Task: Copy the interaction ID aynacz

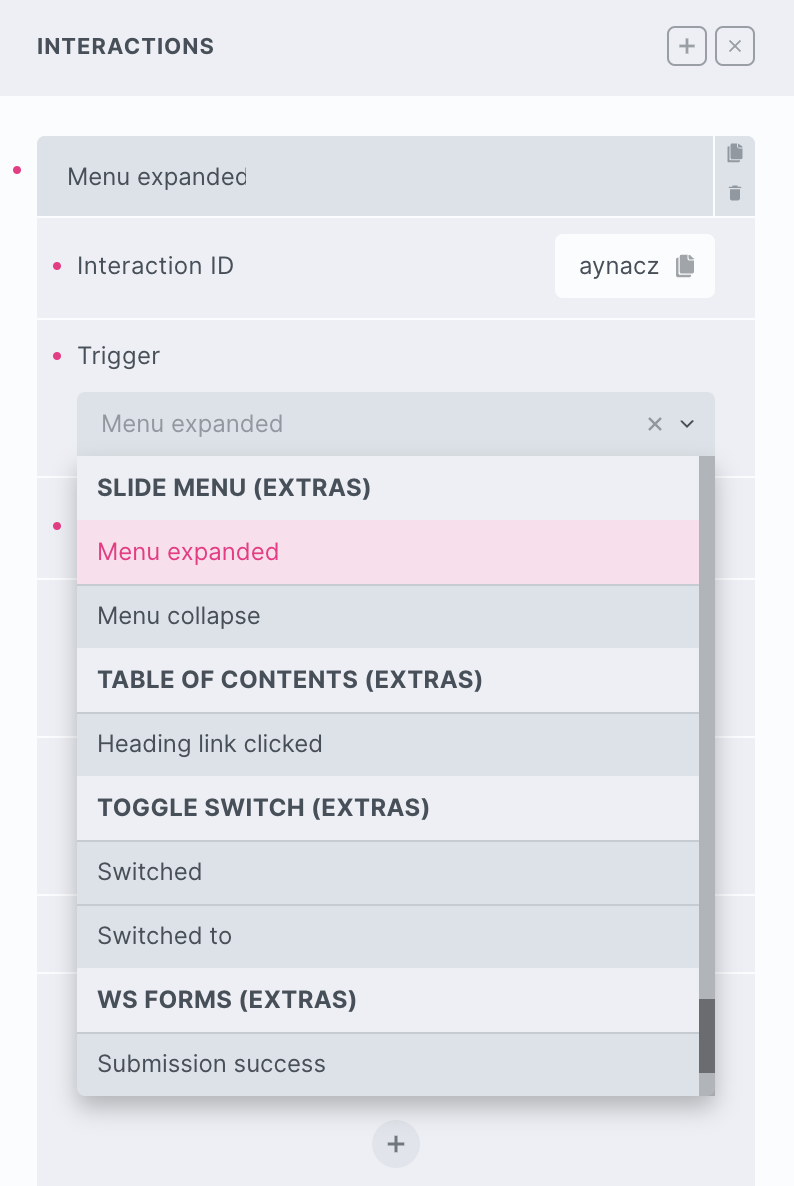Action: pos(685,266)
